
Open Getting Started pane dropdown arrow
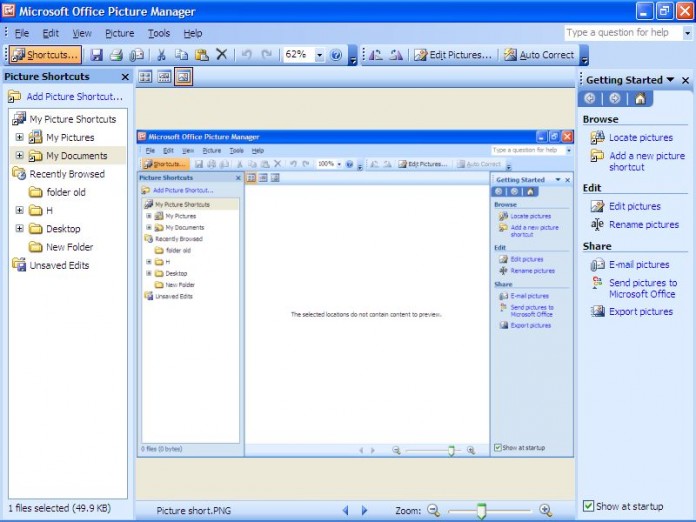coord(670,80)
